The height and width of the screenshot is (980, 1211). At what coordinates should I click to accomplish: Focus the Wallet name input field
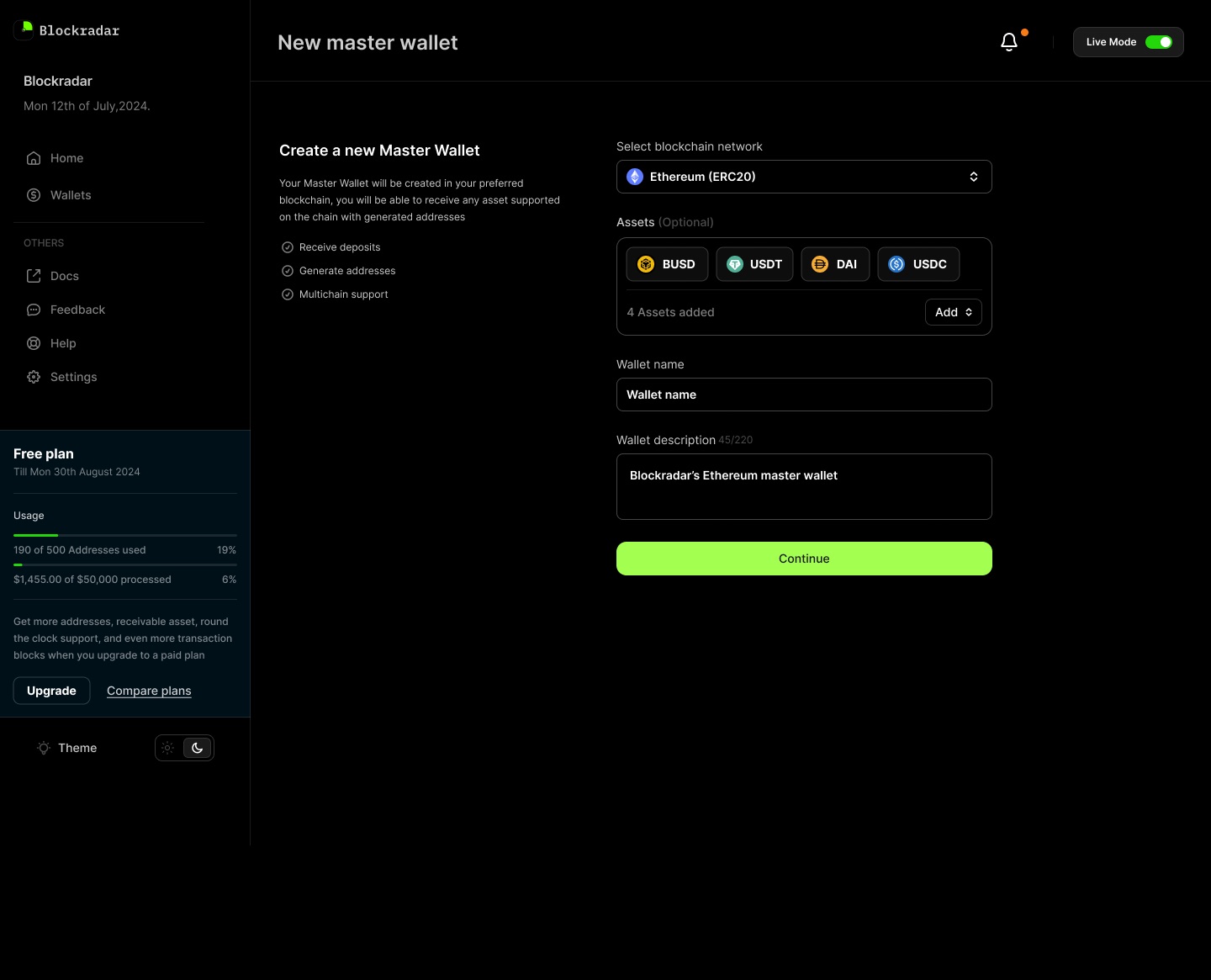tap(804, 395)
